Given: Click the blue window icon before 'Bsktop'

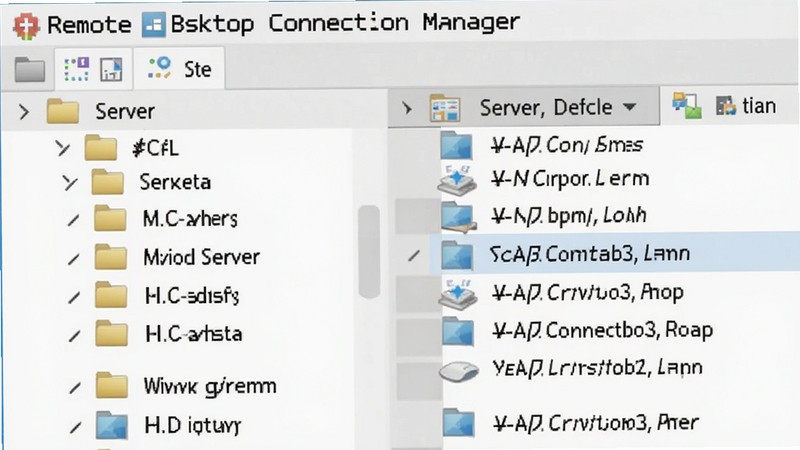Looking at the screenshot, I should click(x=154, y=25).
